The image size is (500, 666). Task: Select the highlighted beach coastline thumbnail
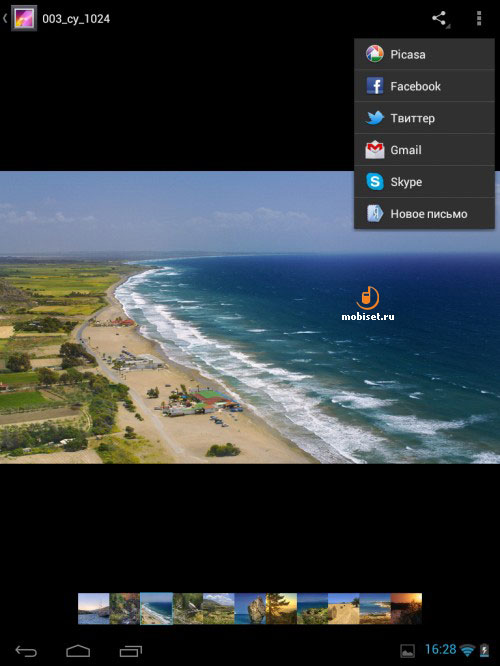click(156, 609)
